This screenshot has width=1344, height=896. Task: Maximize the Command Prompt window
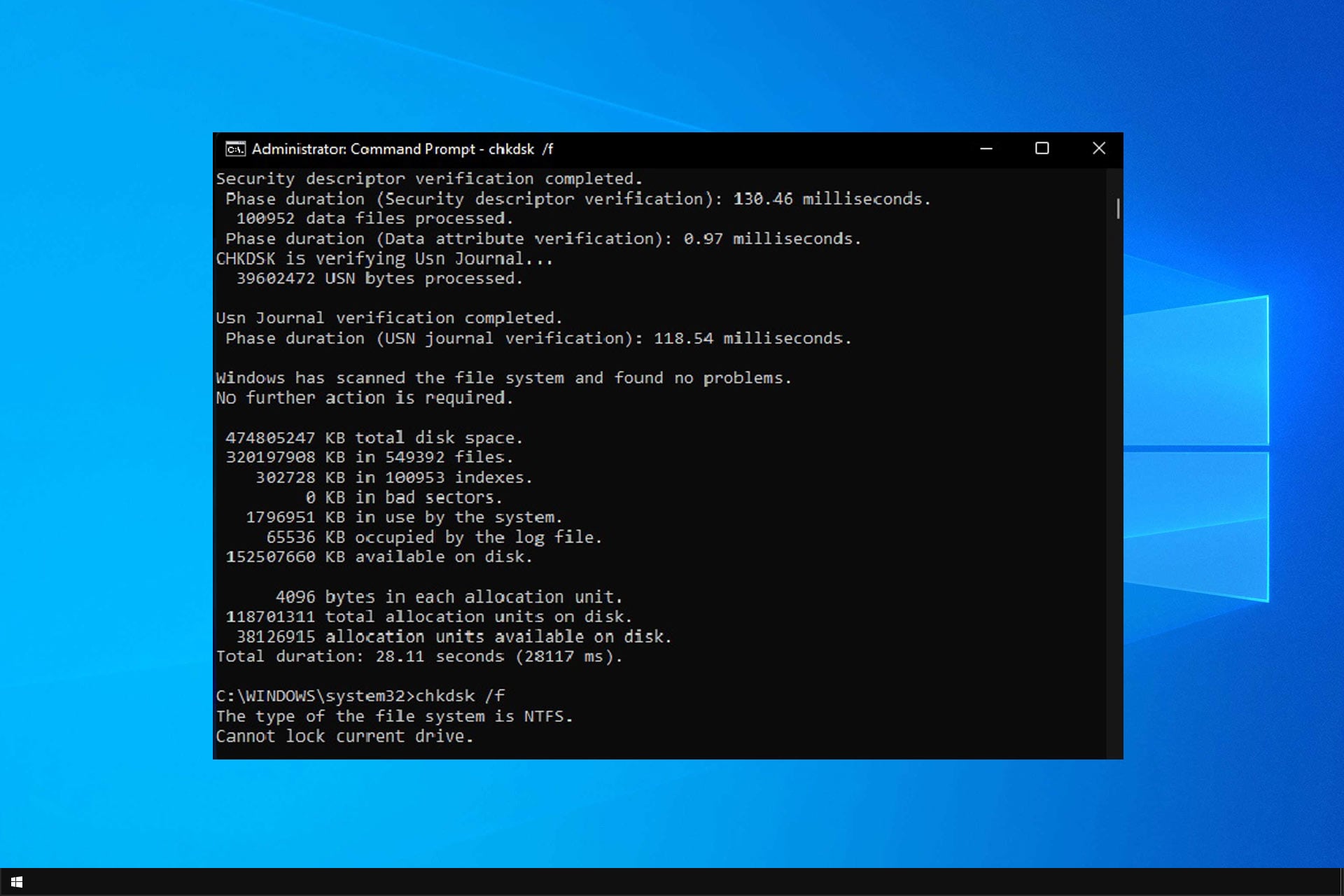pos(1042,149)
